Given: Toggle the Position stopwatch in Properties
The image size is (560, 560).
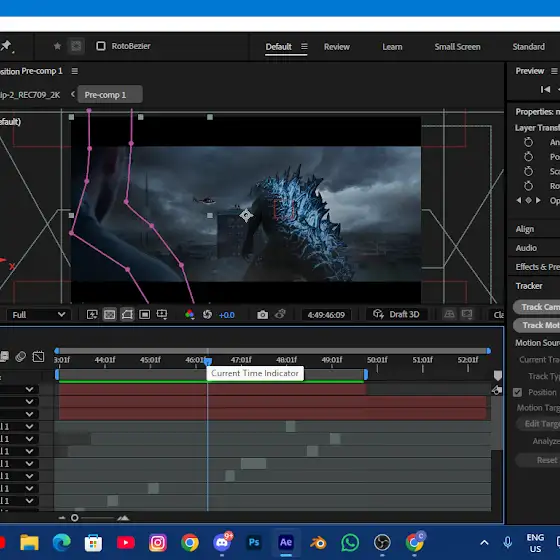Looking at the screenshot, I should [528, 156].
